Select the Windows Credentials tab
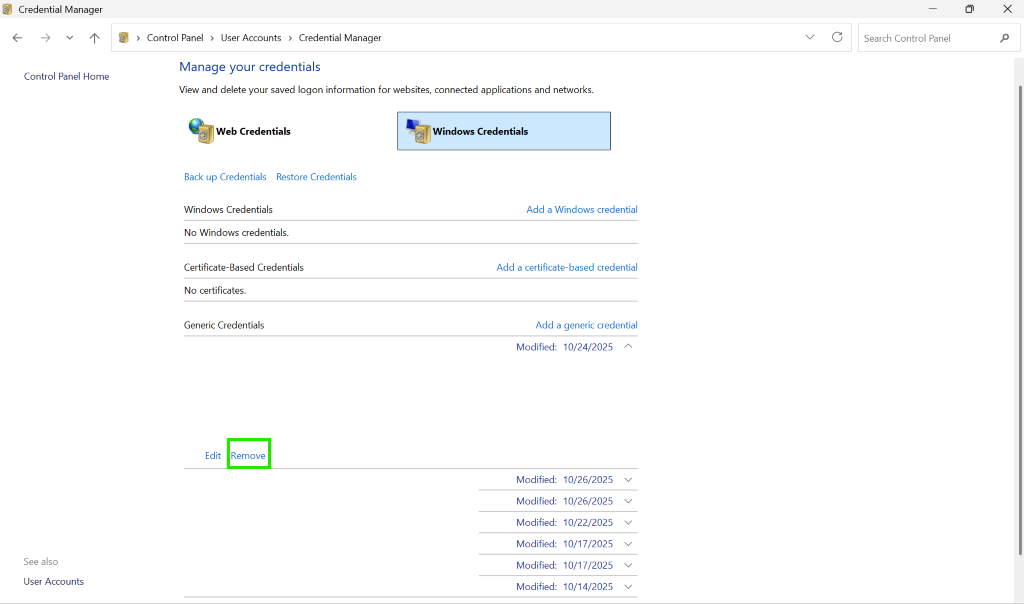This screenshot has width=1024, height=604. (504, 131)
